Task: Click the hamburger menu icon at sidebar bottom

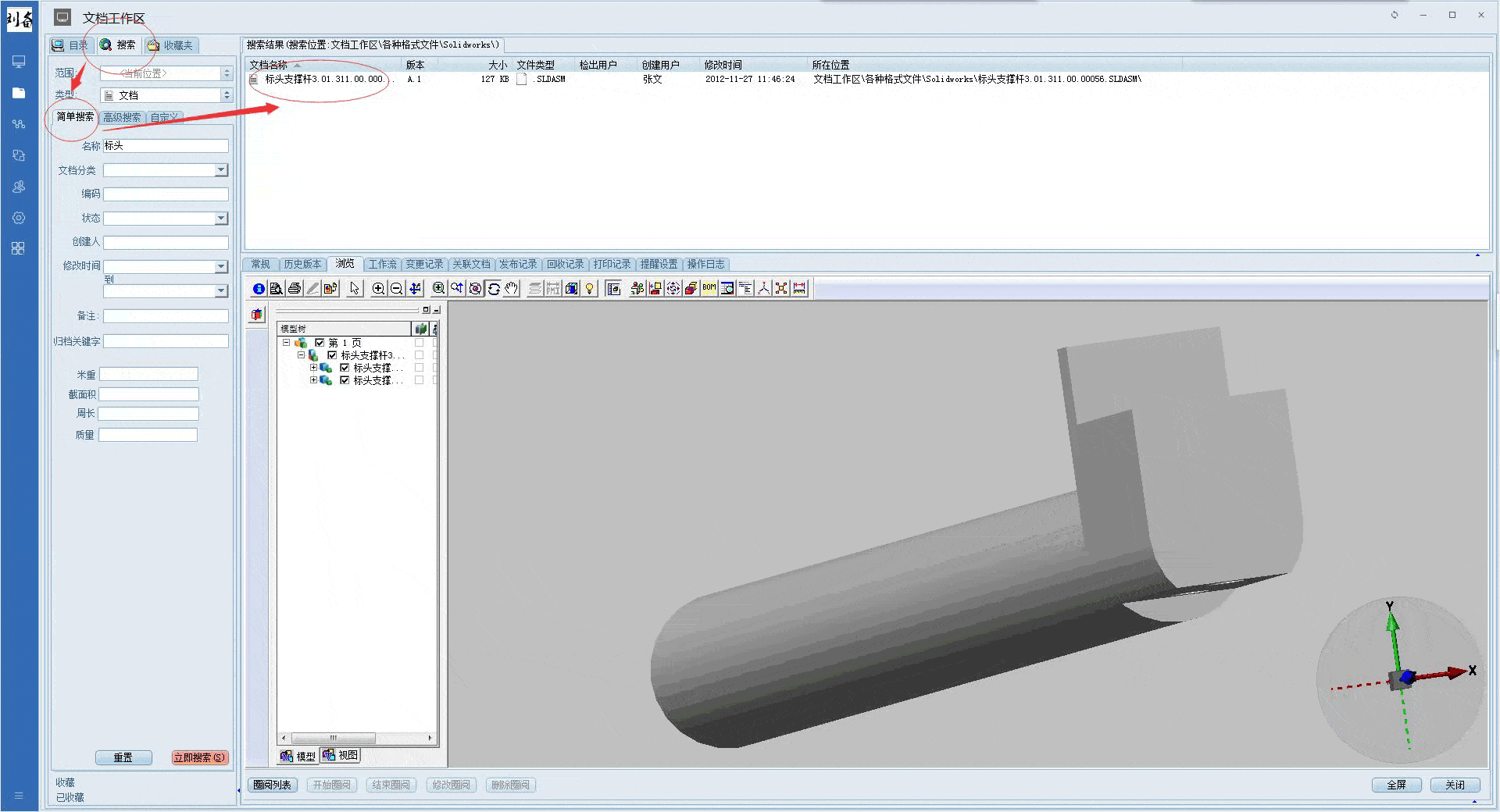Action: coord(19,796)
